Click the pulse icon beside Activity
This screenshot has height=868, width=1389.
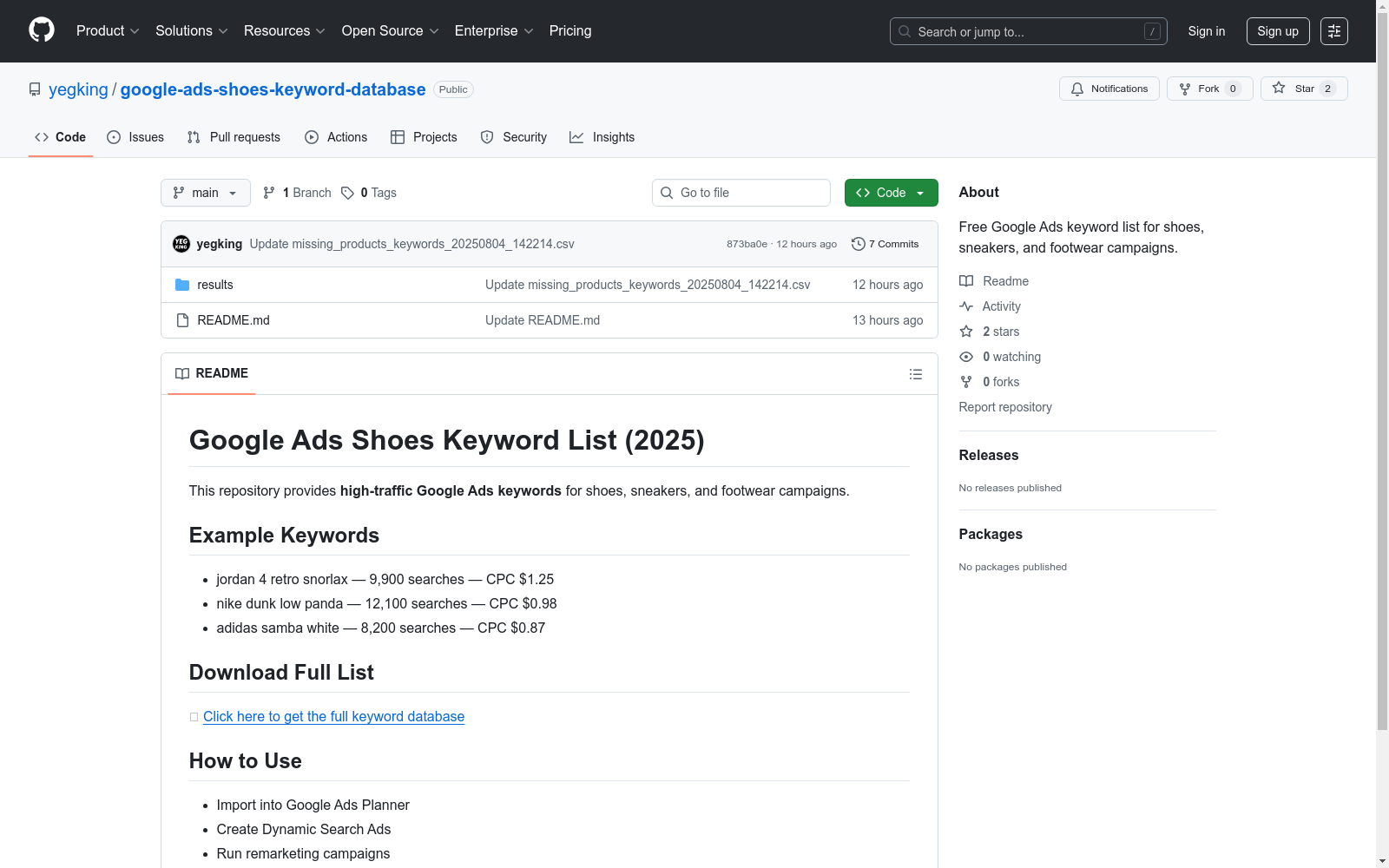(966, 306)
